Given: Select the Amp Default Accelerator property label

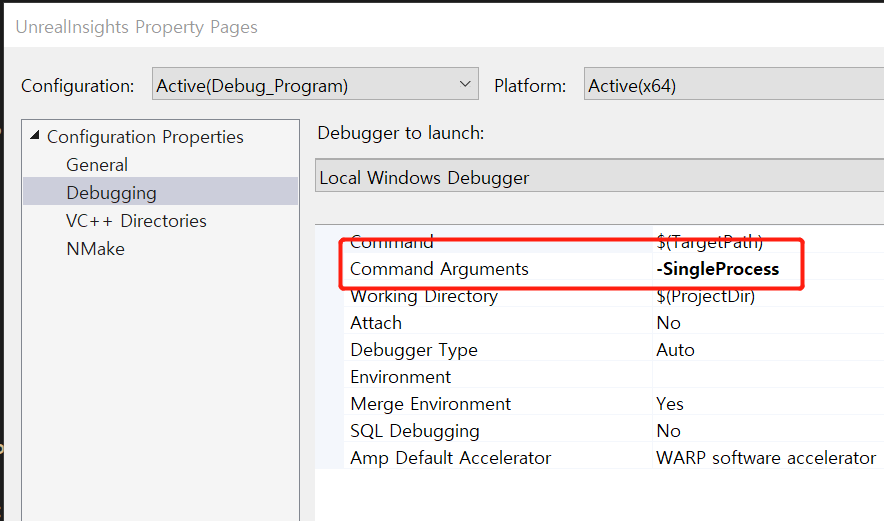Looking at the screenshot, I should [450, 458].
